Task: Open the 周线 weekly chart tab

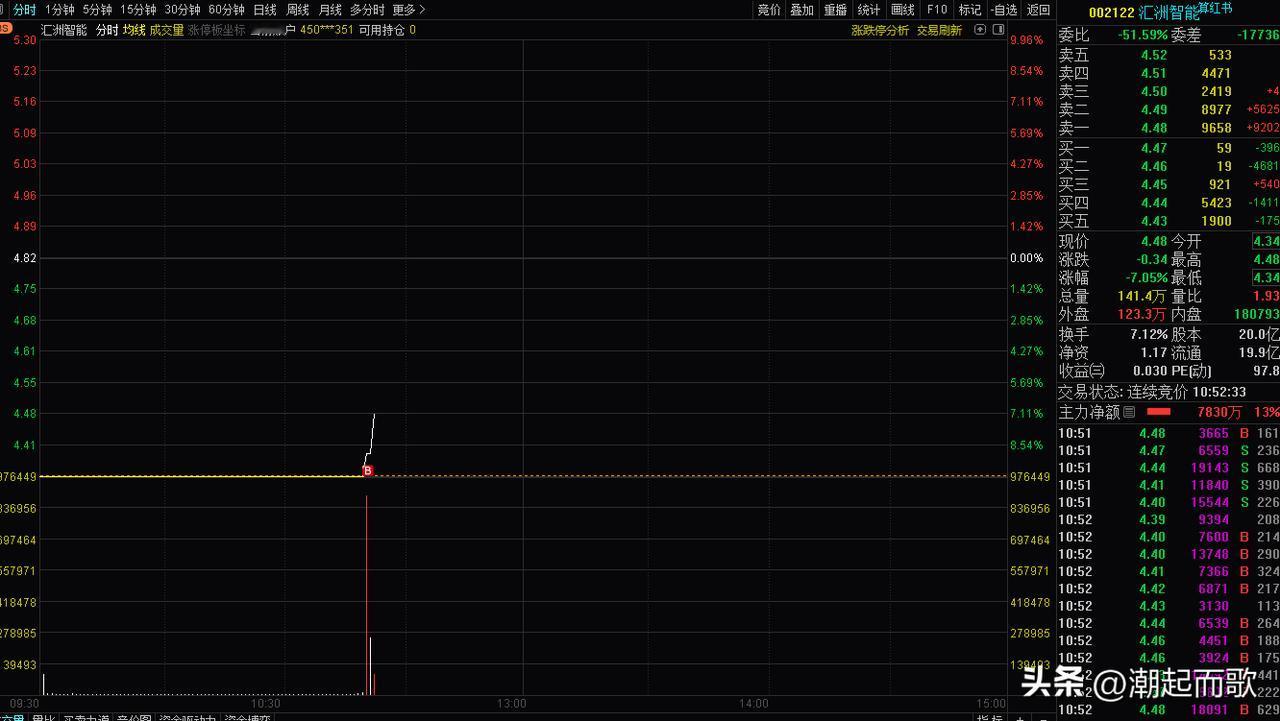Action: [x=298, y=10]
